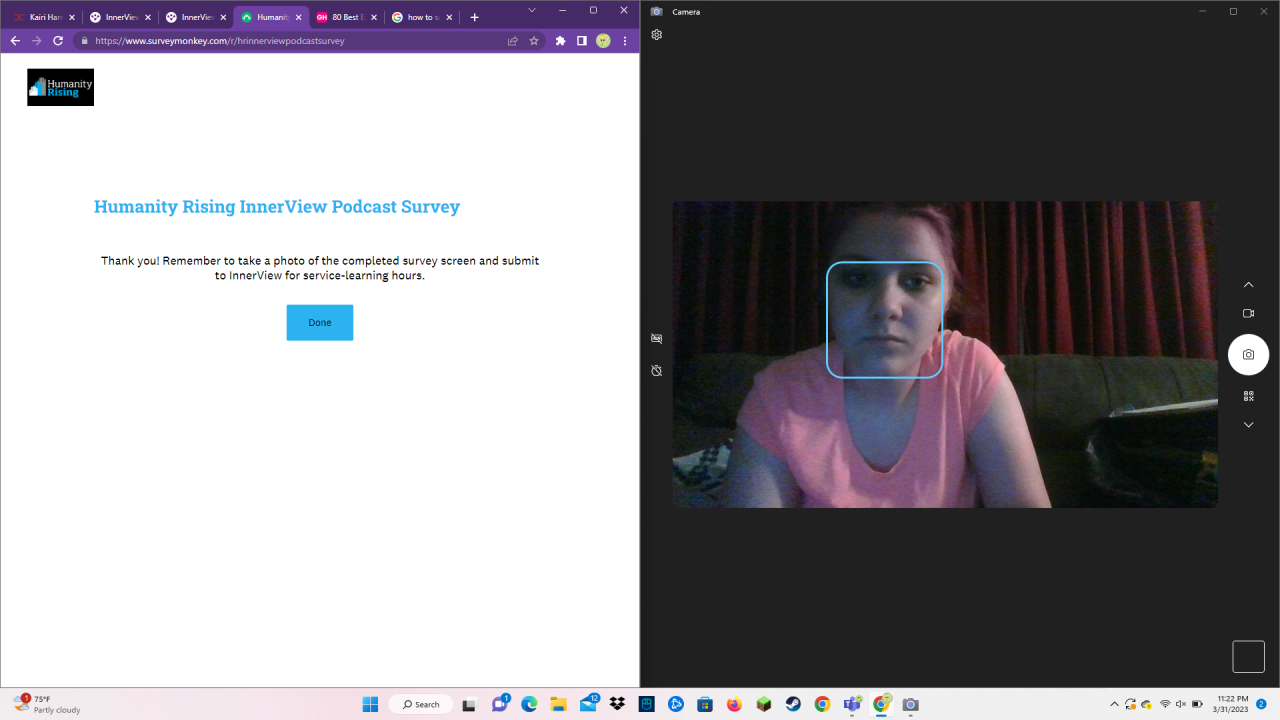Image resolution: width=1280 pixels, height=720 pixels.
Task: Switch Camera app to video mode
Action: pos(1248,313)
